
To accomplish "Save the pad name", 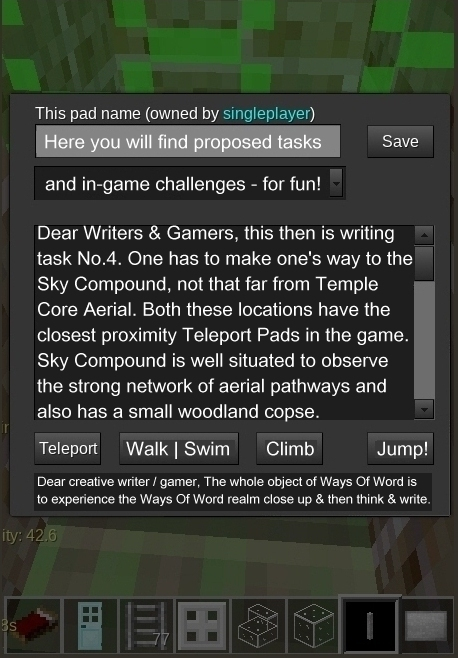I will coord(400,141).
